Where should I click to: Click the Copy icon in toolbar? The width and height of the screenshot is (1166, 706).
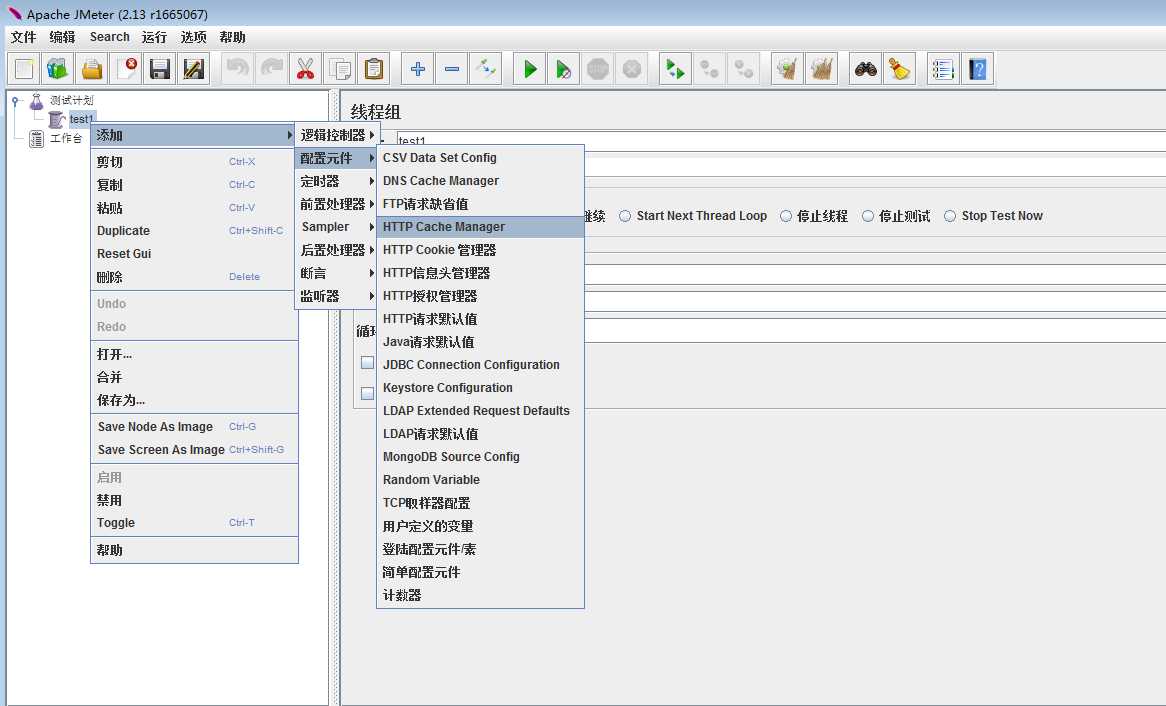(339, 69)
